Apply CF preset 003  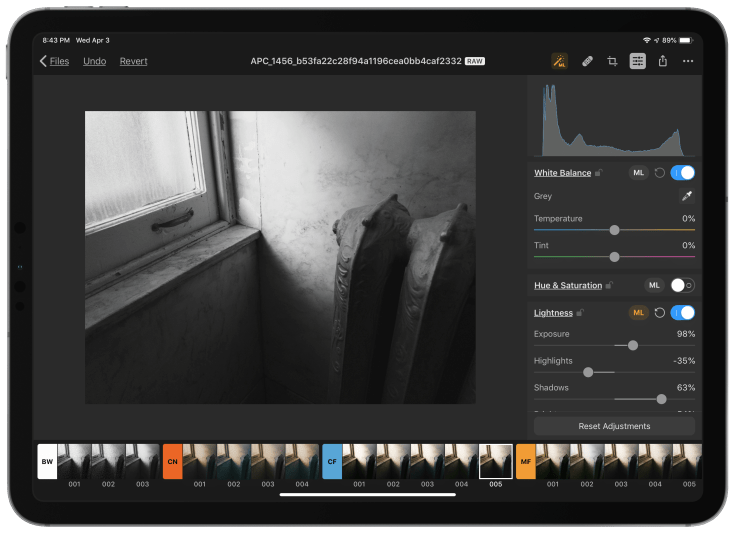point(428,461)
